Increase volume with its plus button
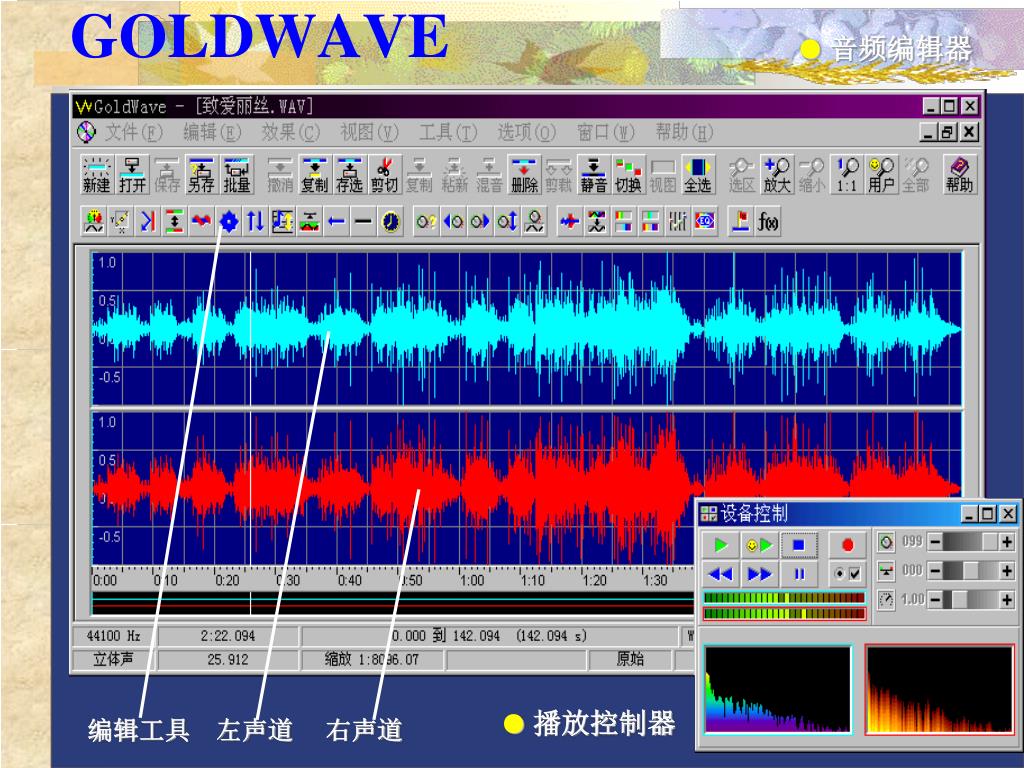Viewport: 1024px width, 768px height. point(1007,541)
